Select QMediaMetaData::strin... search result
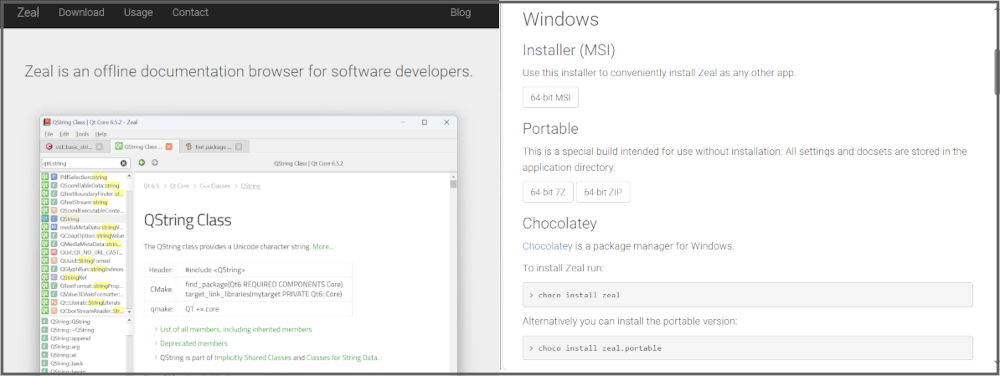 tap(84, 244)
